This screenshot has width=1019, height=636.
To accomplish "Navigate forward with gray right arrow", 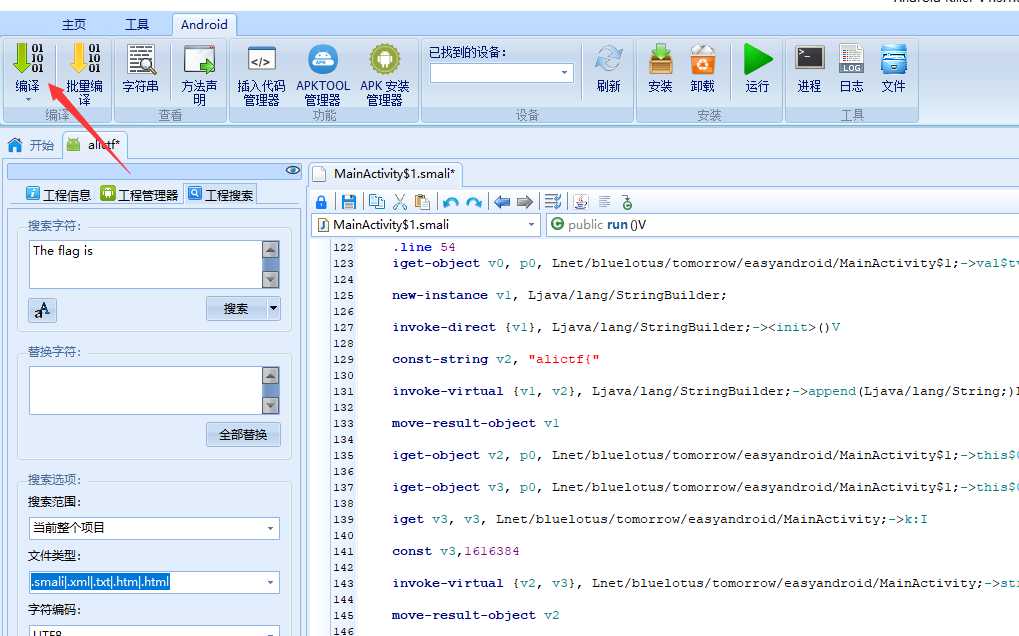I will pos(525,202).
